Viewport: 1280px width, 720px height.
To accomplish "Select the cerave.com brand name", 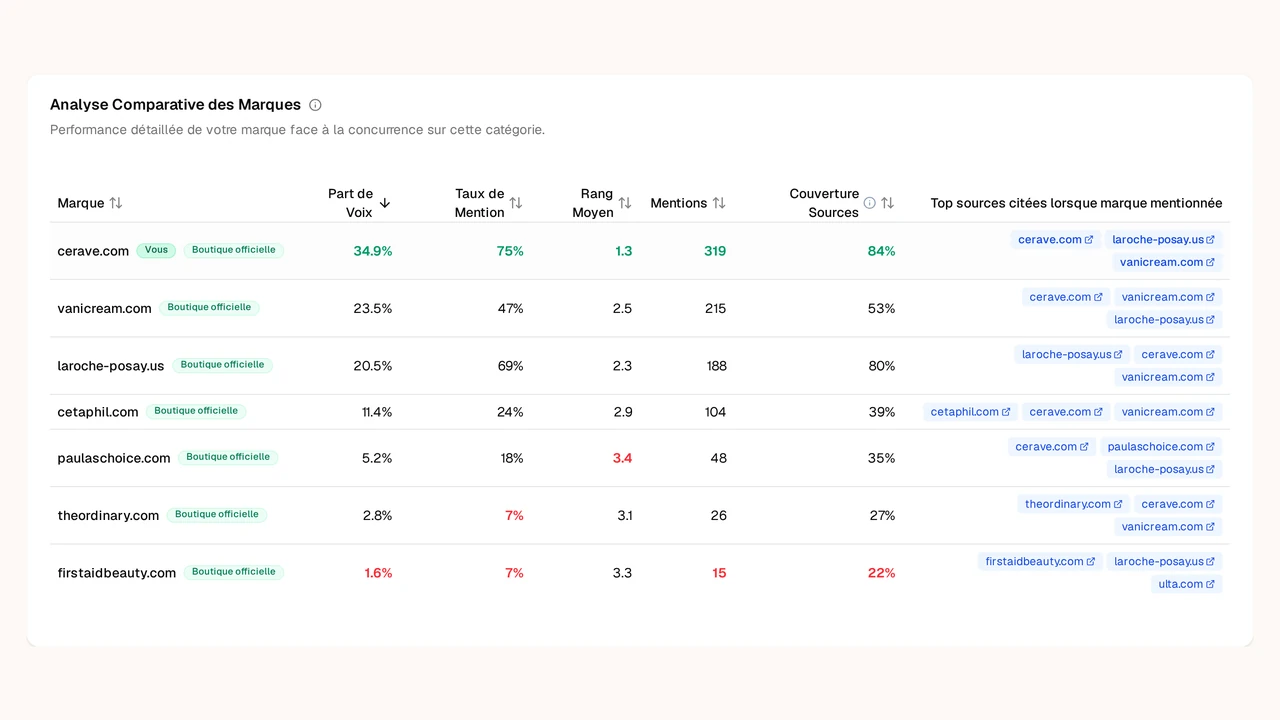I will point(93,251).
